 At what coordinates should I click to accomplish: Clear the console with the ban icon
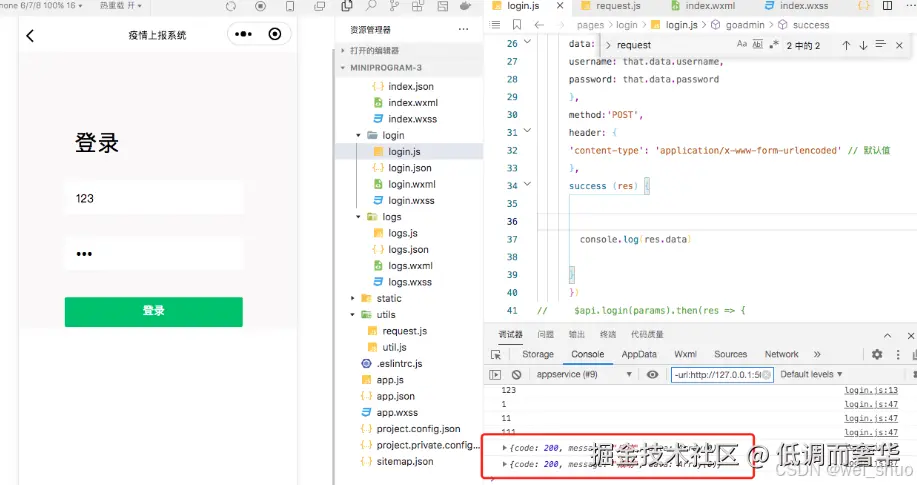(516, 374)
